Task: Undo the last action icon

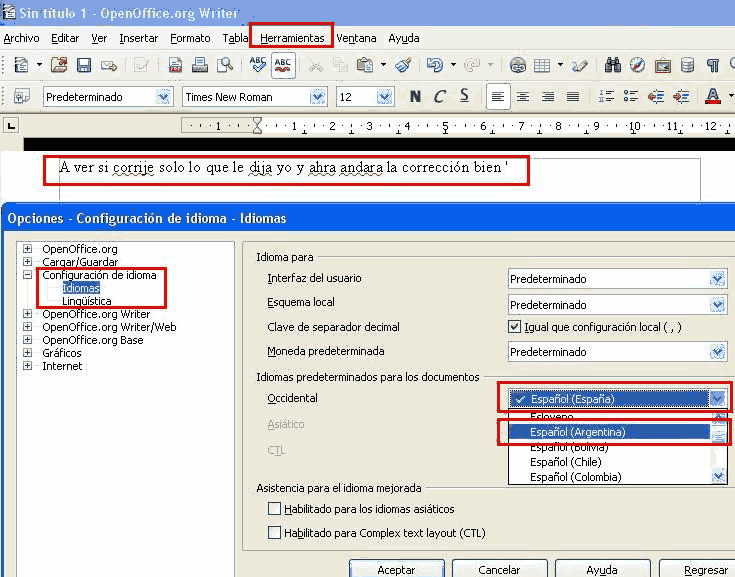Action: [435, 65]
